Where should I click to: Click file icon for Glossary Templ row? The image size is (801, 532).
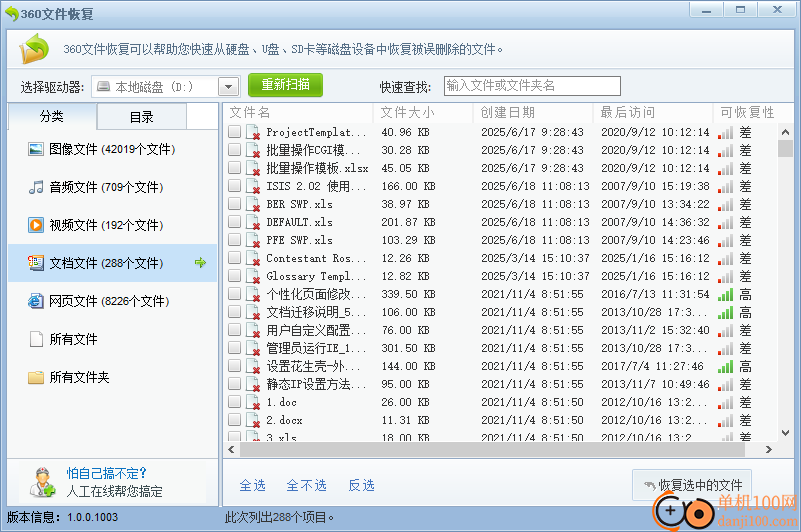point(253,276)
